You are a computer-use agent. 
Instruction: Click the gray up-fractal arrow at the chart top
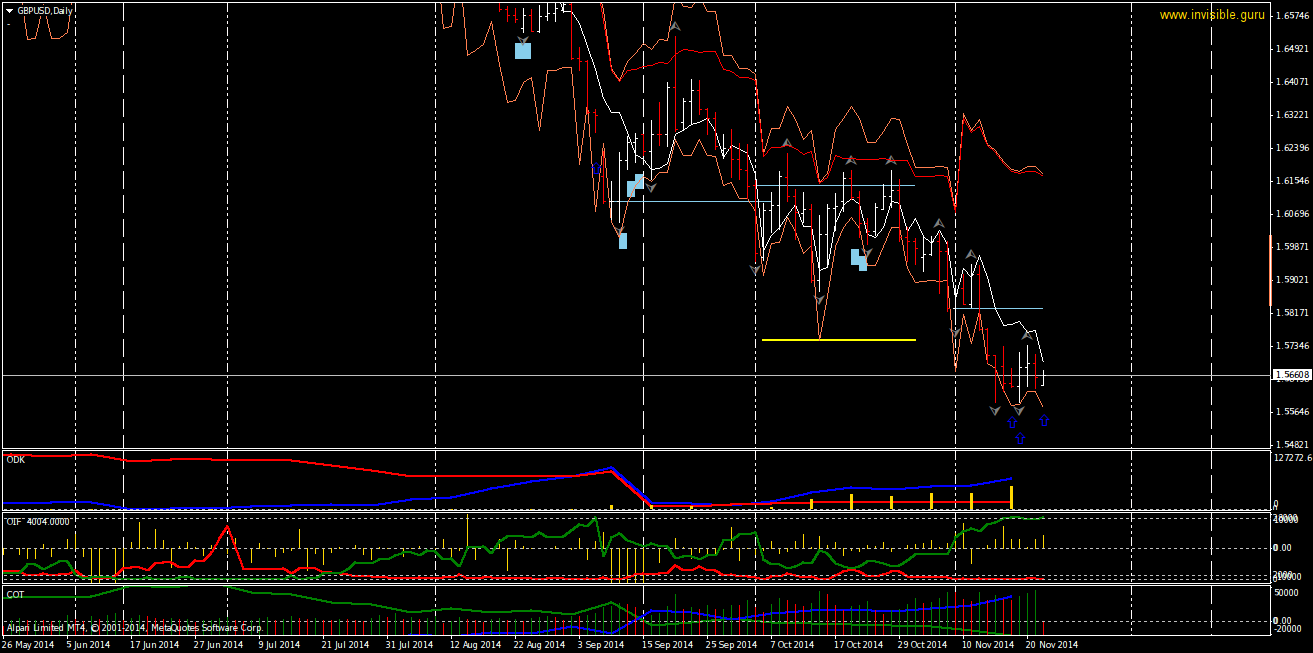click(675, 26)
